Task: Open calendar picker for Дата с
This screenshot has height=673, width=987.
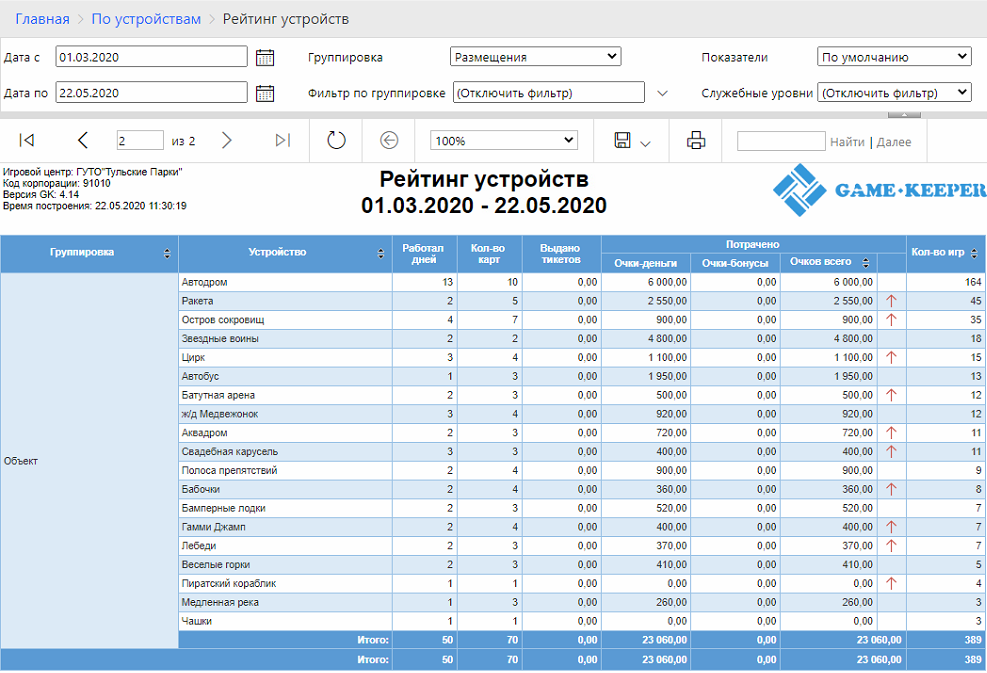Action: (265, 57)
